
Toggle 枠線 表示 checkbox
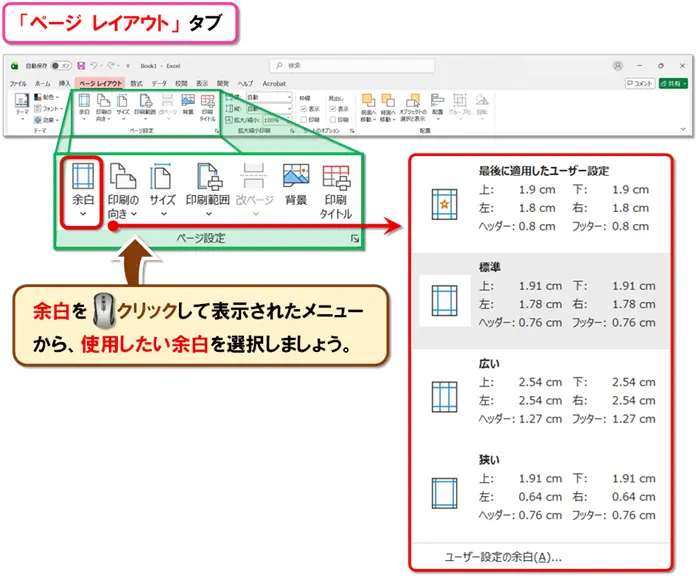[x=304, y=109]
